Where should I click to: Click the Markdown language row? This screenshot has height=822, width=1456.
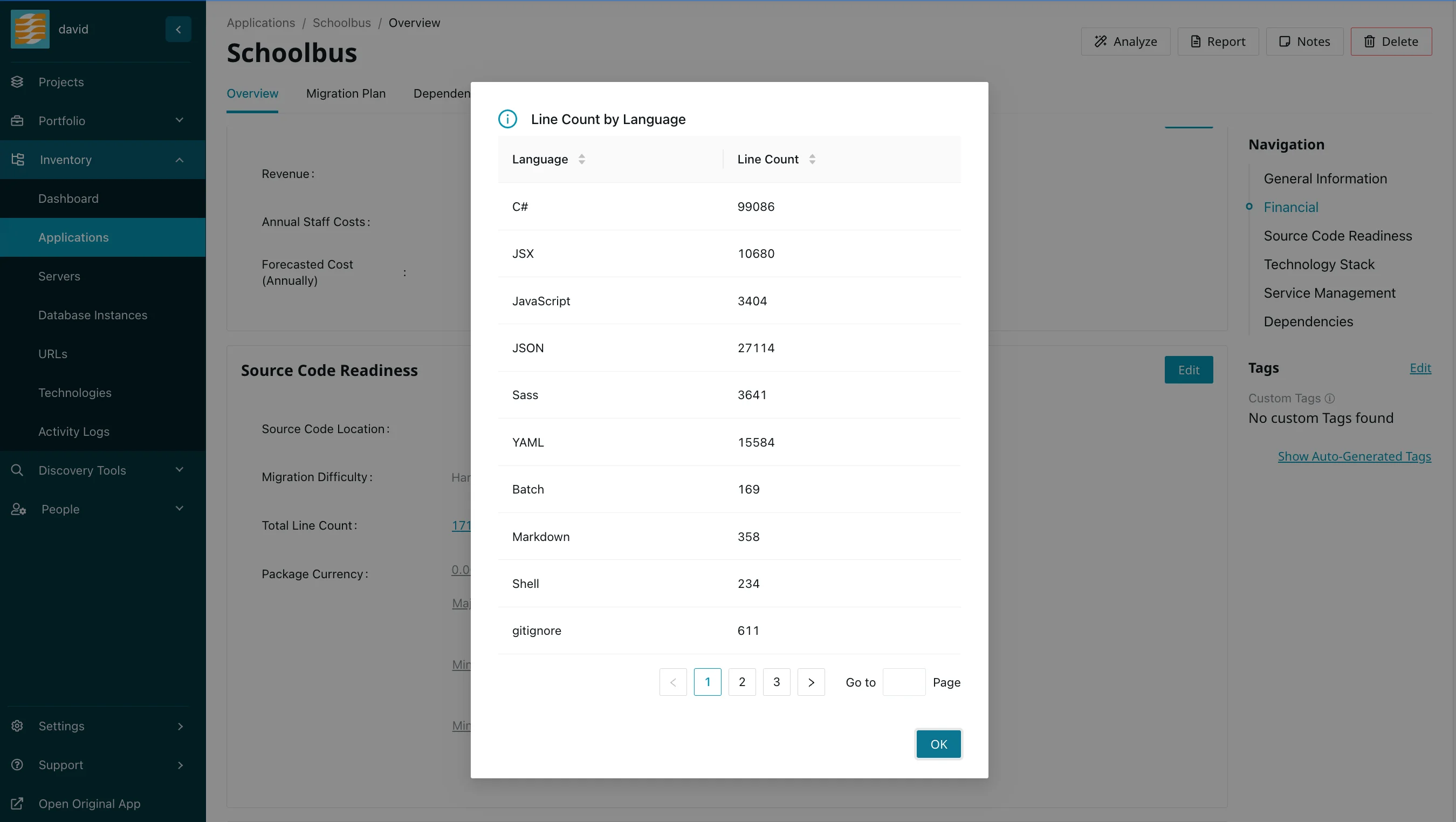729,537
